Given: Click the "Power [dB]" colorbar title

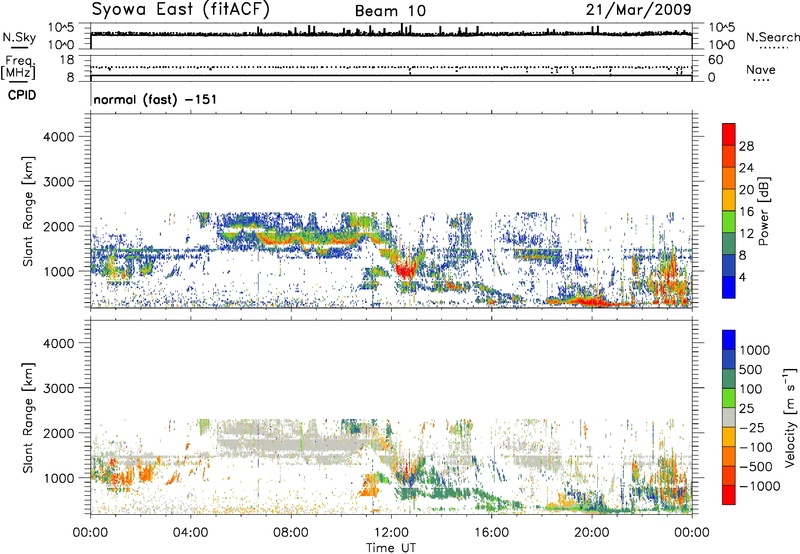Looking at the screenshot, I should (763, 211).
